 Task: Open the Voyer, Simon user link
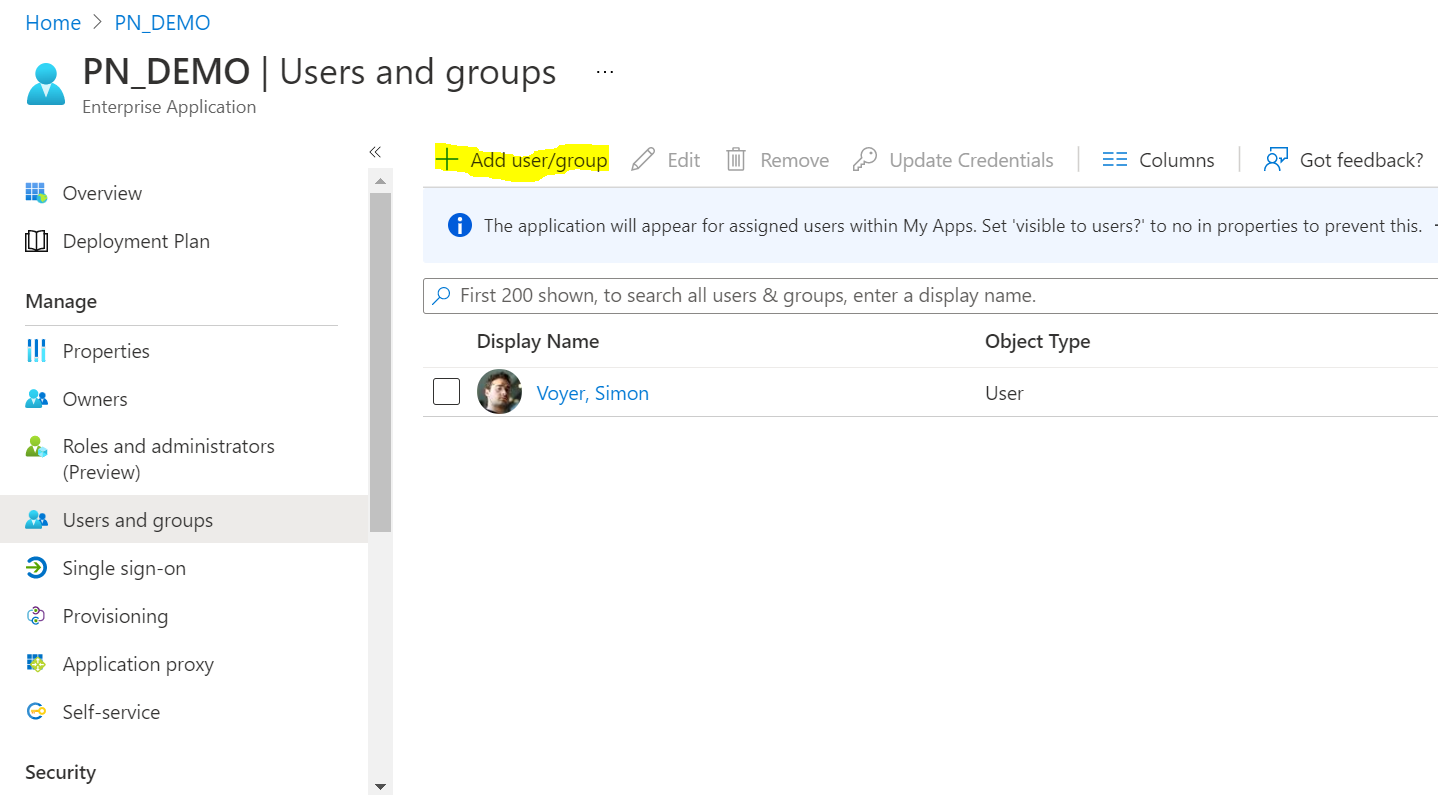pos(593,393)
